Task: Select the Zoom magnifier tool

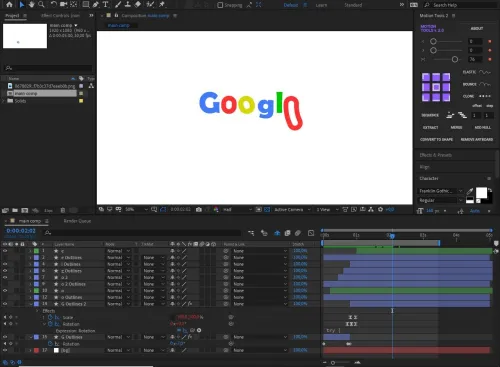Action: point(41,5)
